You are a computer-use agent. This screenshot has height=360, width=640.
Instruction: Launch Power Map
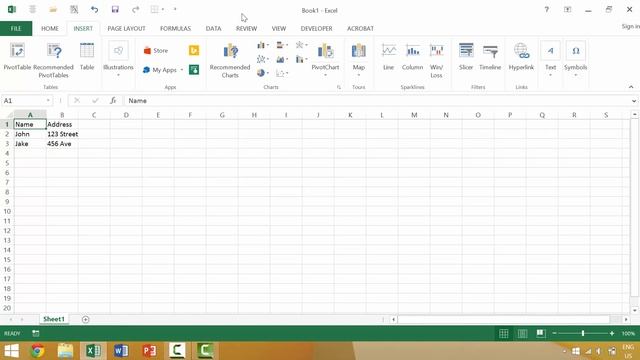point(358,57)
